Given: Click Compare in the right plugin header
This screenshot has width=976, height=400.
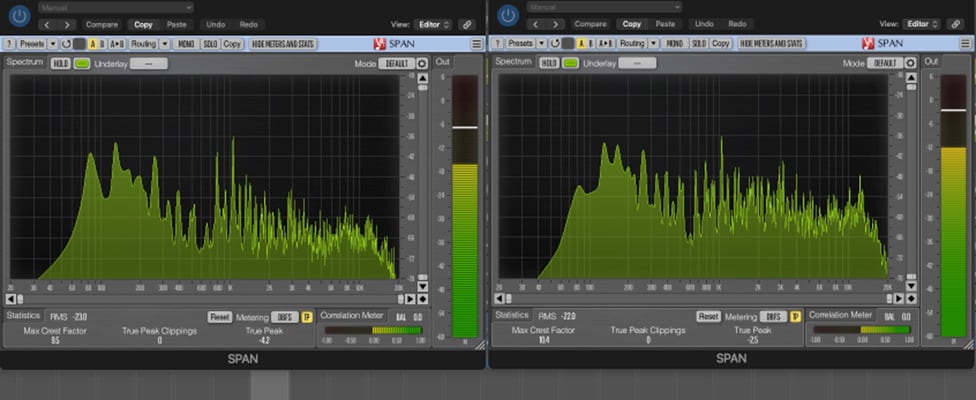Looking at the screenshot, I should (x=591, y=25).
